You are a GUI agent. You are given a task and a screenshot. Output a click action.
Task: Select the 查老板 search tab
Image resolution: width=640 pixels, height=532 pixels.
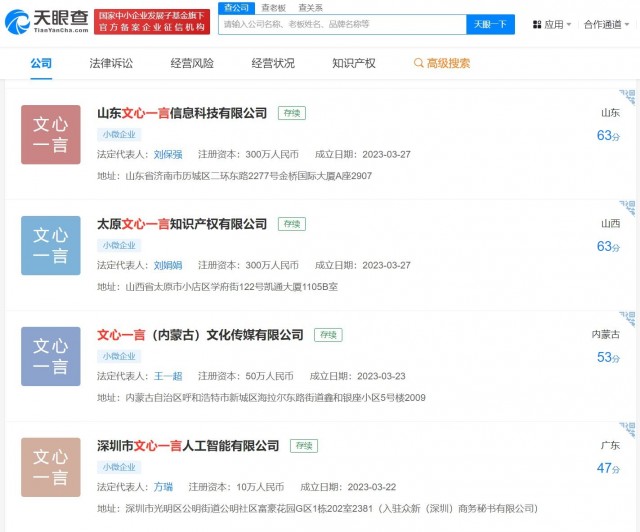click(273, 8)
